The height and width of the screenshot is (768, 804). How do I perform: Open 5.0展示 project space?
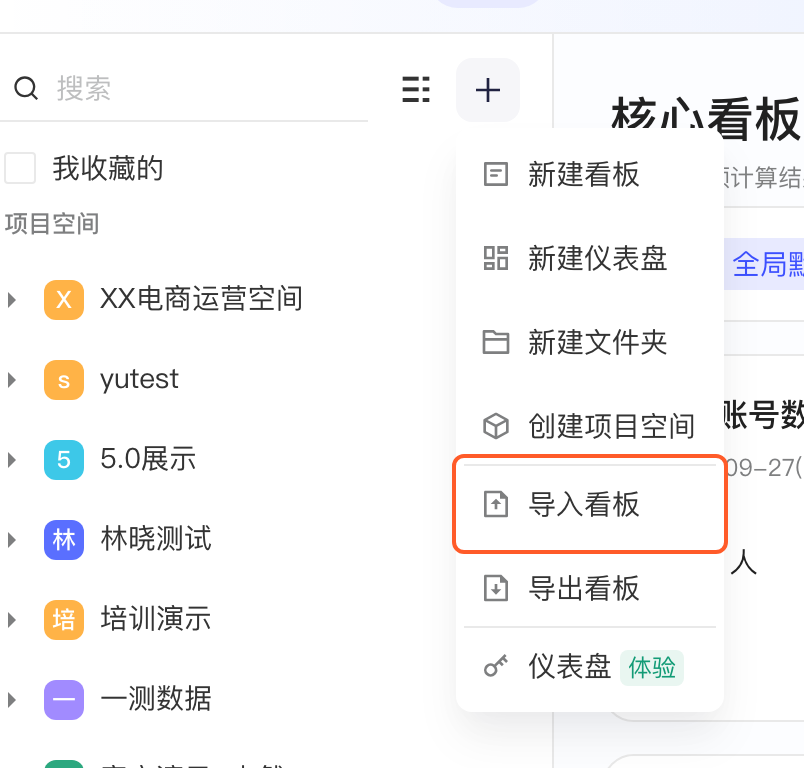click(148, 458)
